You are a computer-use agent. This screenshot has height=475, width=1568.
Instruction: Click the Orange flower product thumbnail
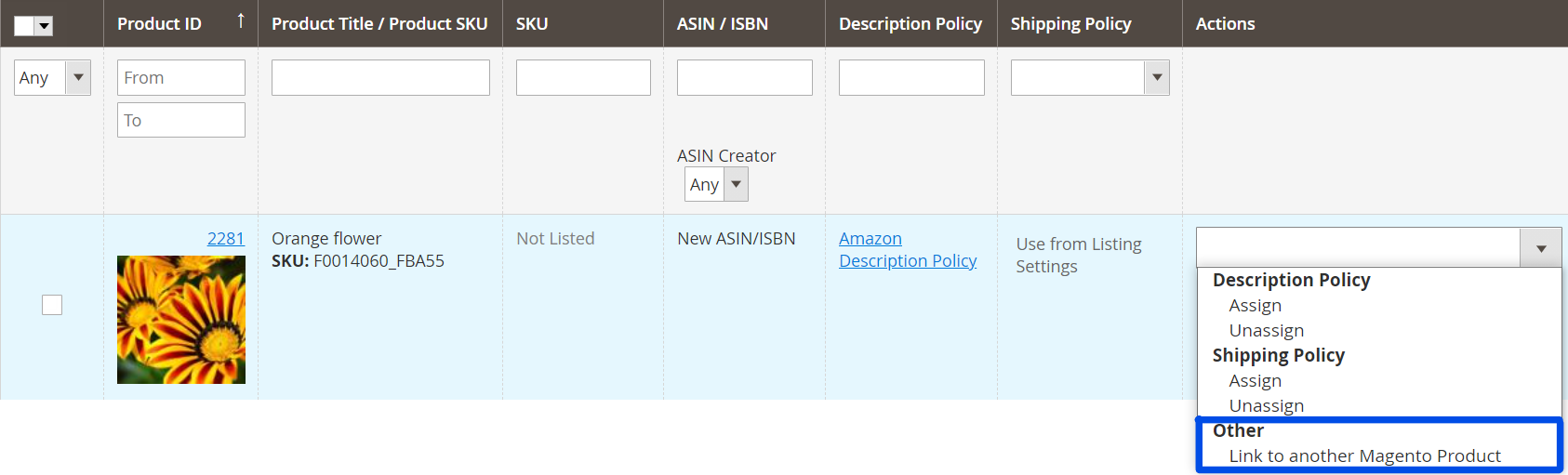tap(181, 320)
